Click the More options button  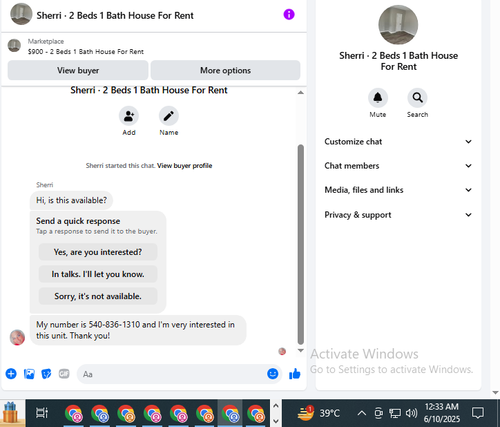225,70
